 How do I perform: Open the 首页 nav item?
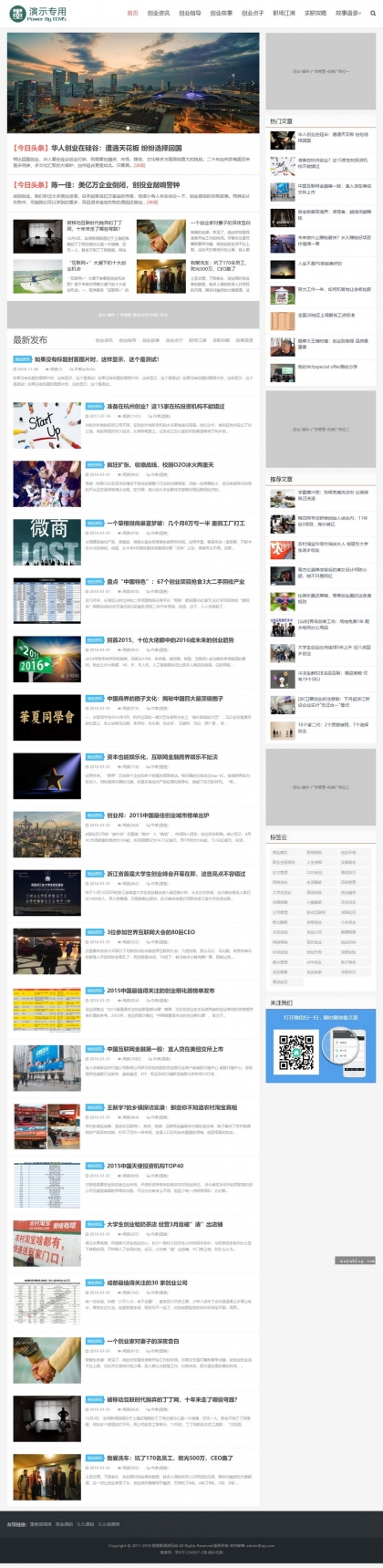click(x=133, y=14)
